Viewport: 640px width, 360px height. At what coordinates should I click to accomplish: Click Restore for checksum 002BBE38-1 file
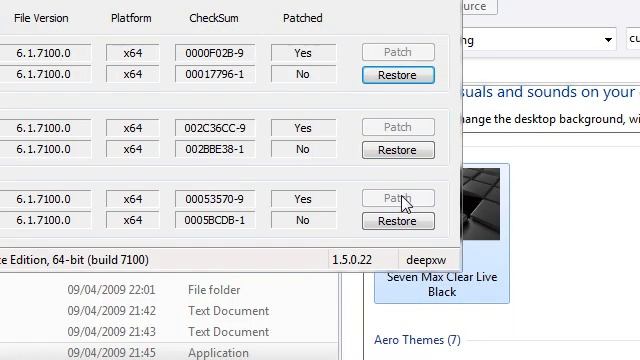point(398,150)
